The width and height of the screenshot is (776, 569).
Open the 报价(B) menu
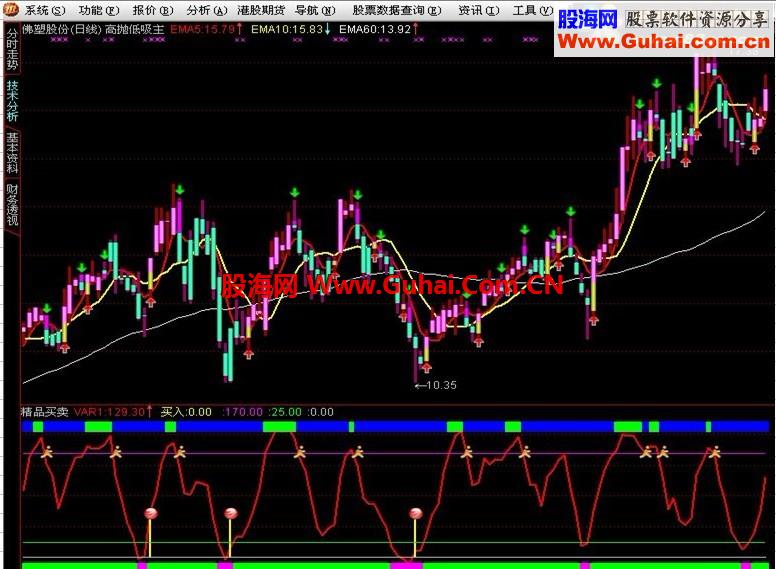pyautogui.click(x=153, y=10)
